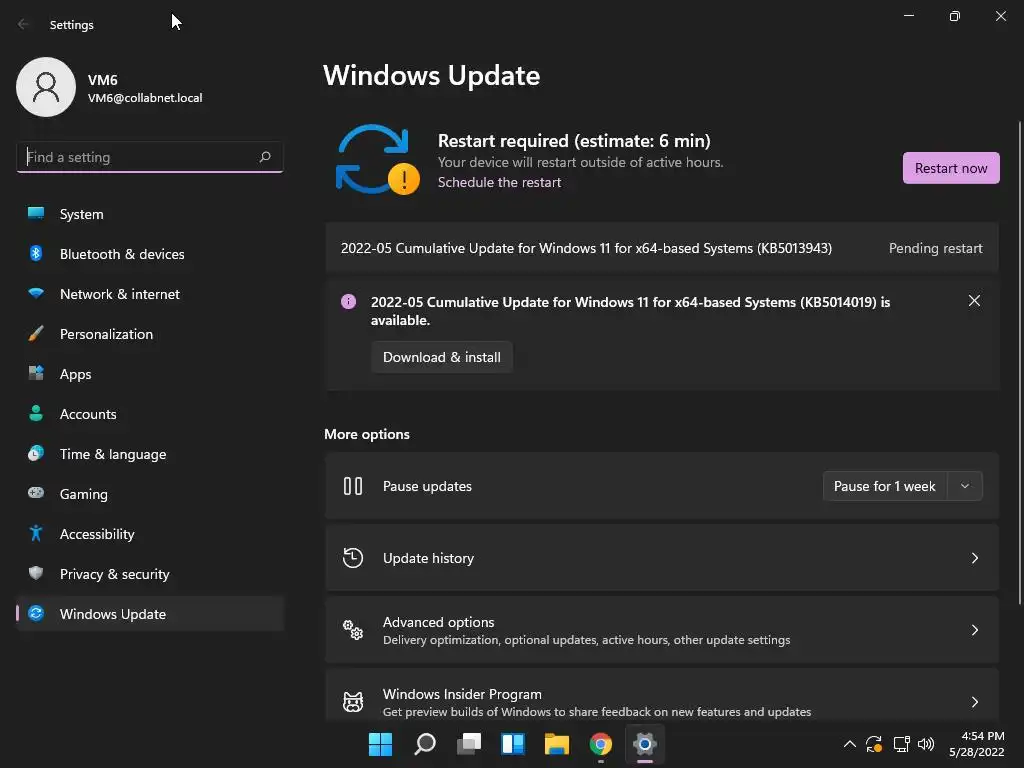This screenshot has width=1024, height=768.
Task: Click the back arrow next to Settings
Action: (x=23, y=24)
